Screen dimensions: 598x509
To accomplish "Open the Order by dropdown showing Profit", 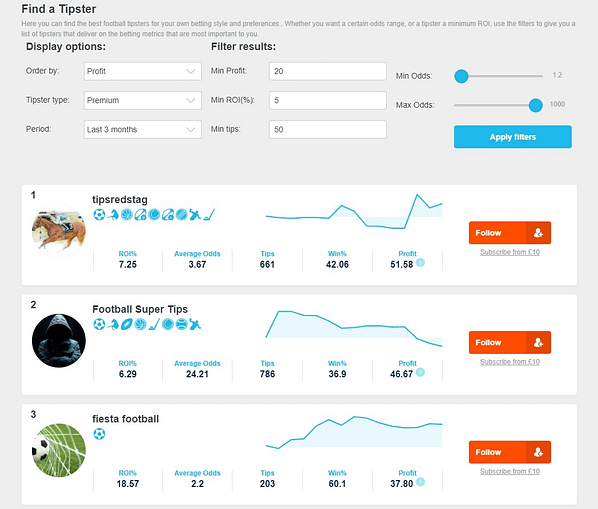I will click(143, 71).
